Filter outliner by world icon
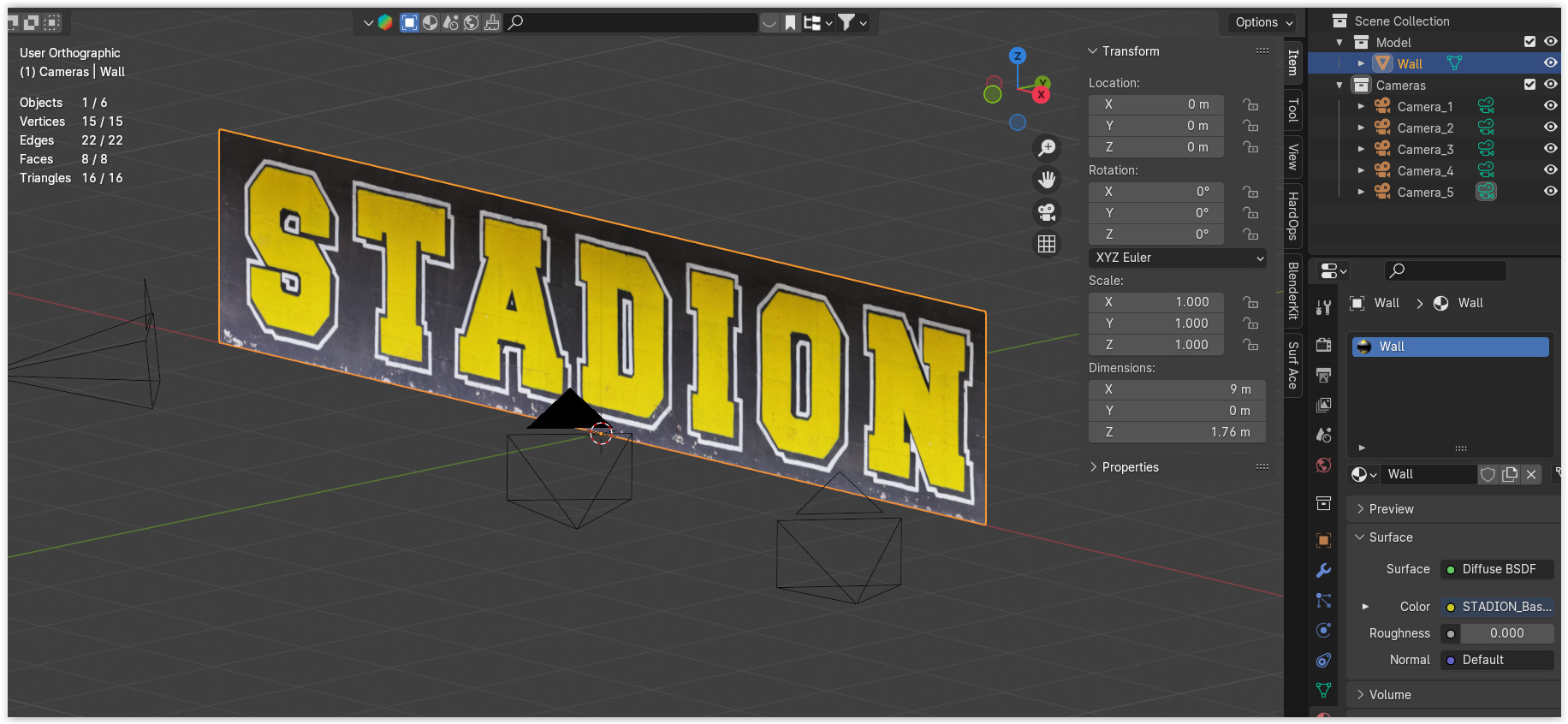Screen dimensions: 1568x724 (472, 22)
